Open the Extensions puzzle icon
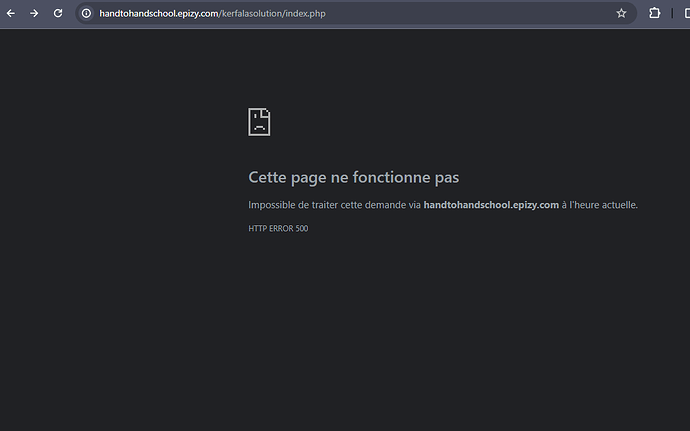 (x=655, y=13)
